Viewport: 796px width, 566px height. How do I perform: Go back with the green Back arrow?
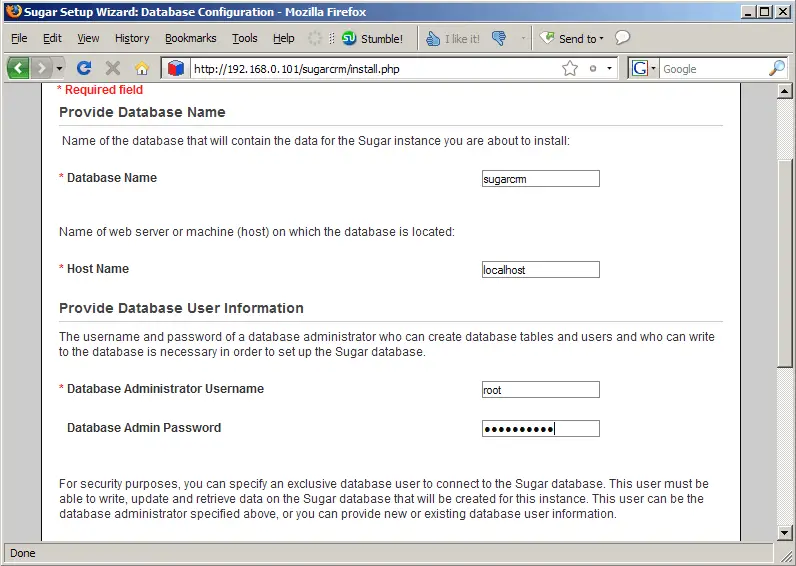[18, 68]
